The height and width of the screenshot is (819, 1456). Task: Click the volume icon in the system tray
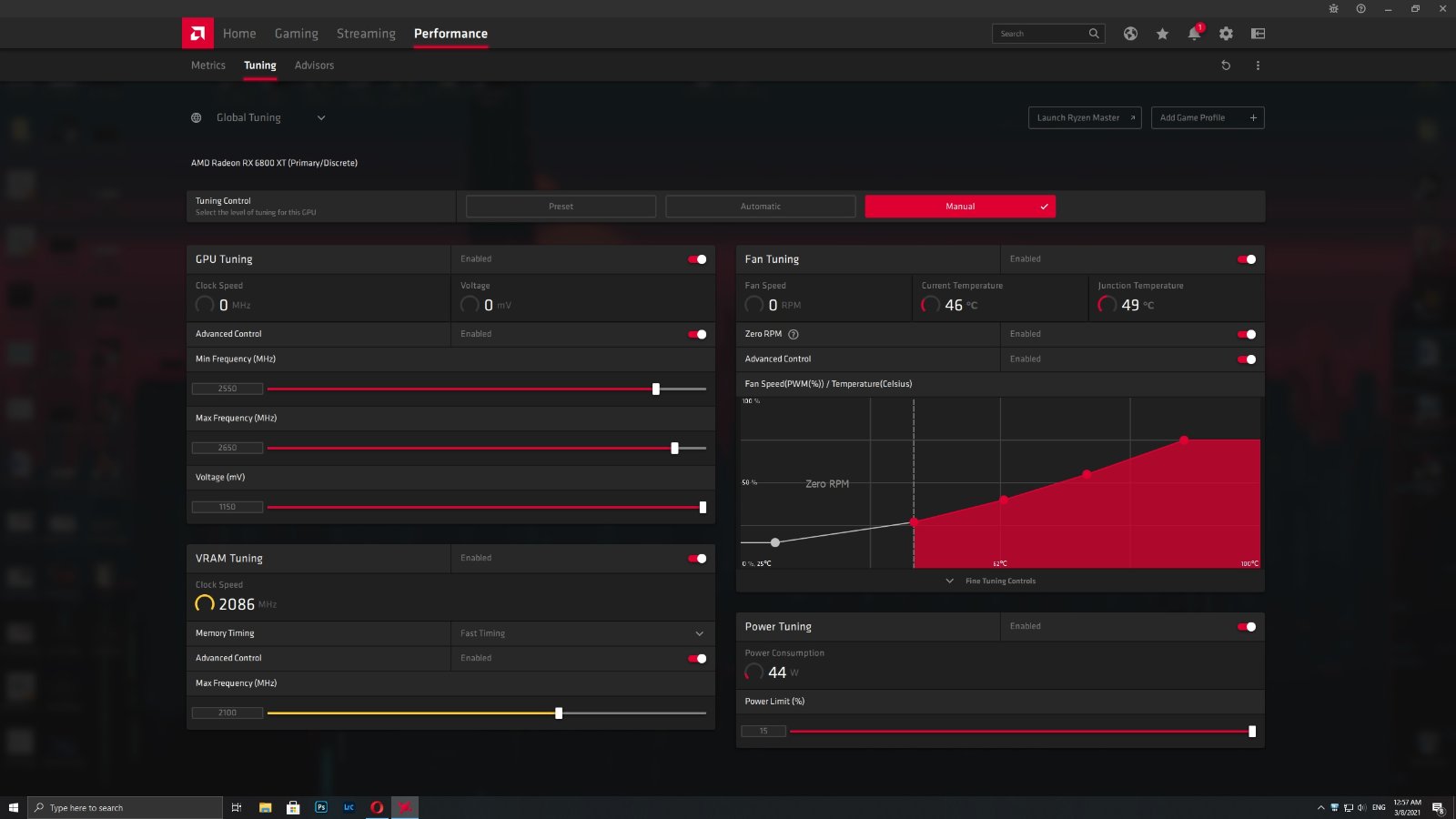(x=1361, y=807)
